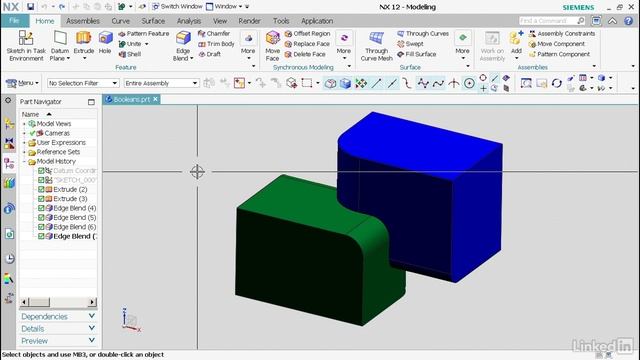Image resolution: width=640 pixels, height=360 pixels.
Task: Switch to the Surface ribbon tab
Action: [153, 21]
